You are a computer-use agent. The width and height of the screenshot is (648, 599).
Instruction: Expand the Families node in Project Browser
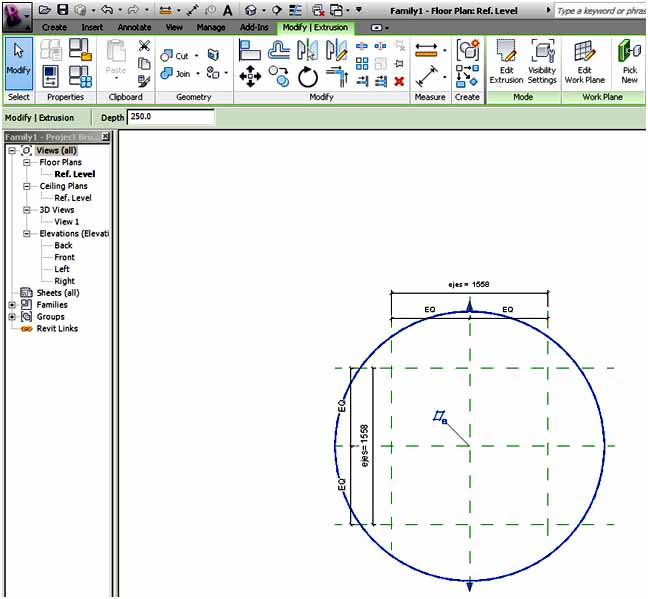13,305
